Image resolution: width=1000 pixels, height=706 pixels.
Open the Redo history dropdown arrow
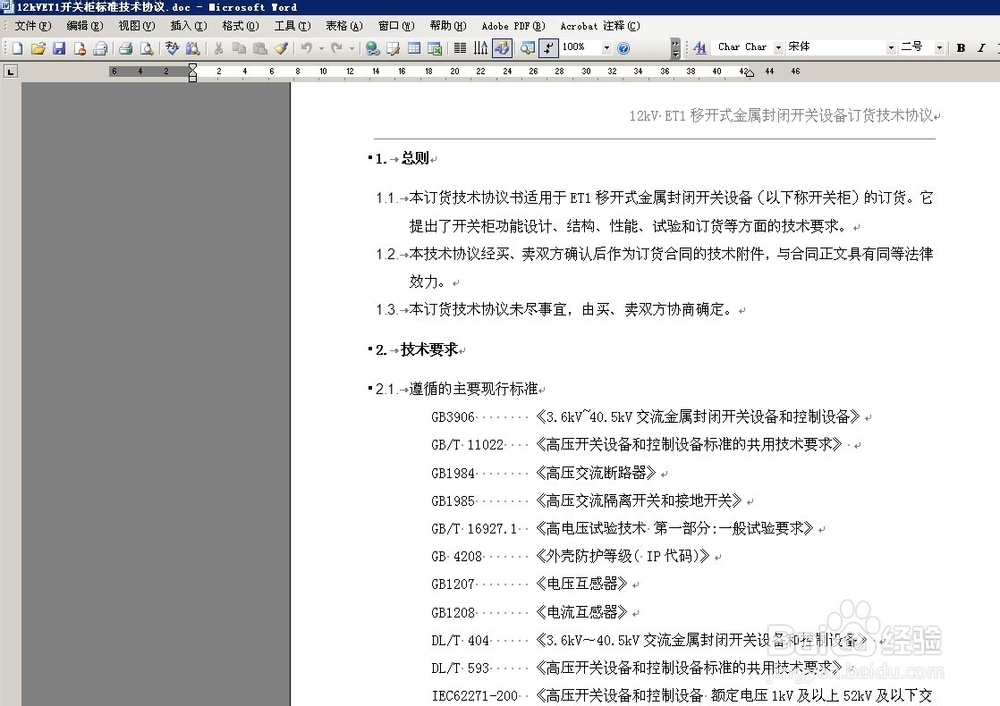(x=351, y=48)
